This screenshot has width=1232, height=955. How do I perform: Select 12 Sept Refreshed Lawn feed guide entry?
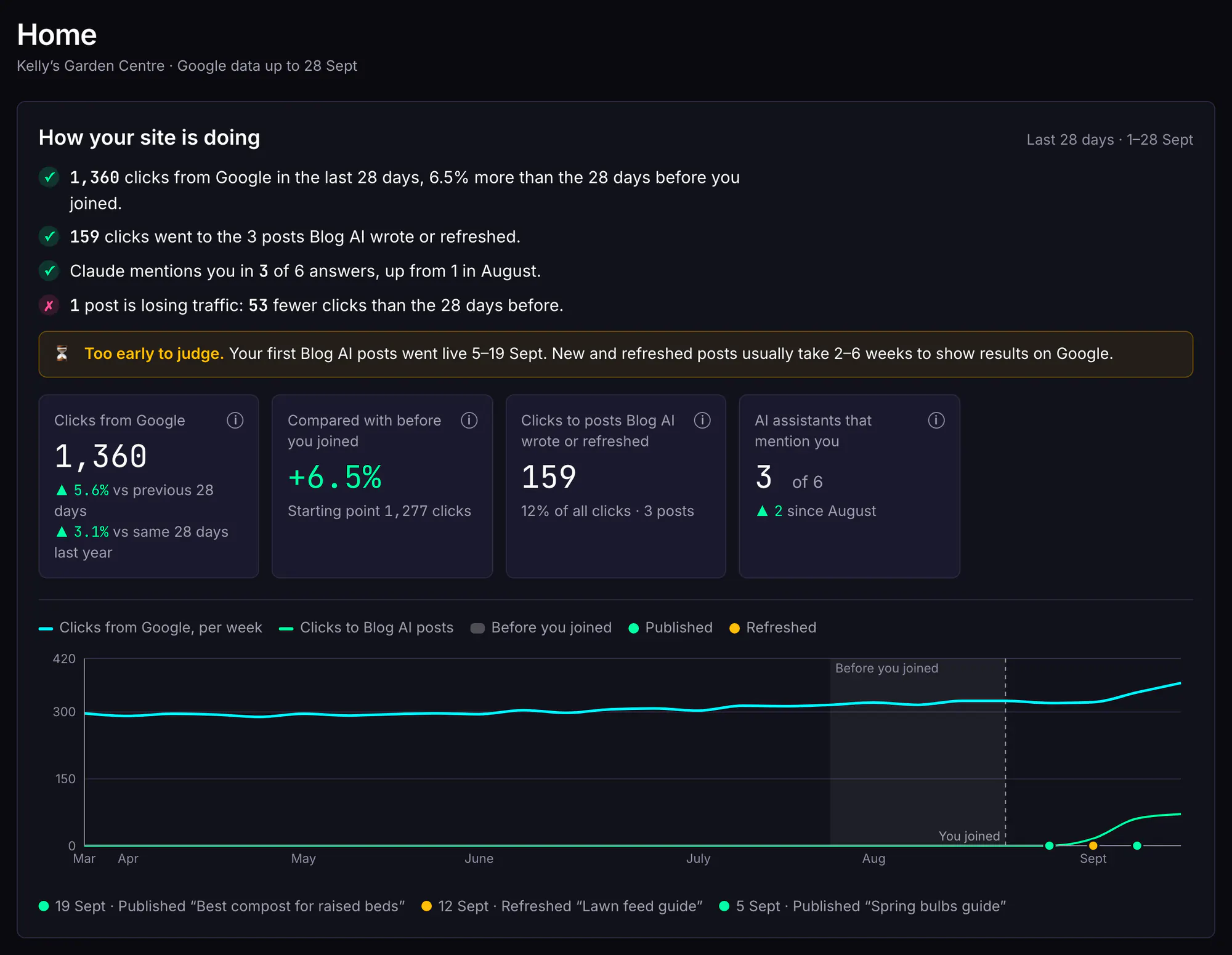tap(562, 906)
